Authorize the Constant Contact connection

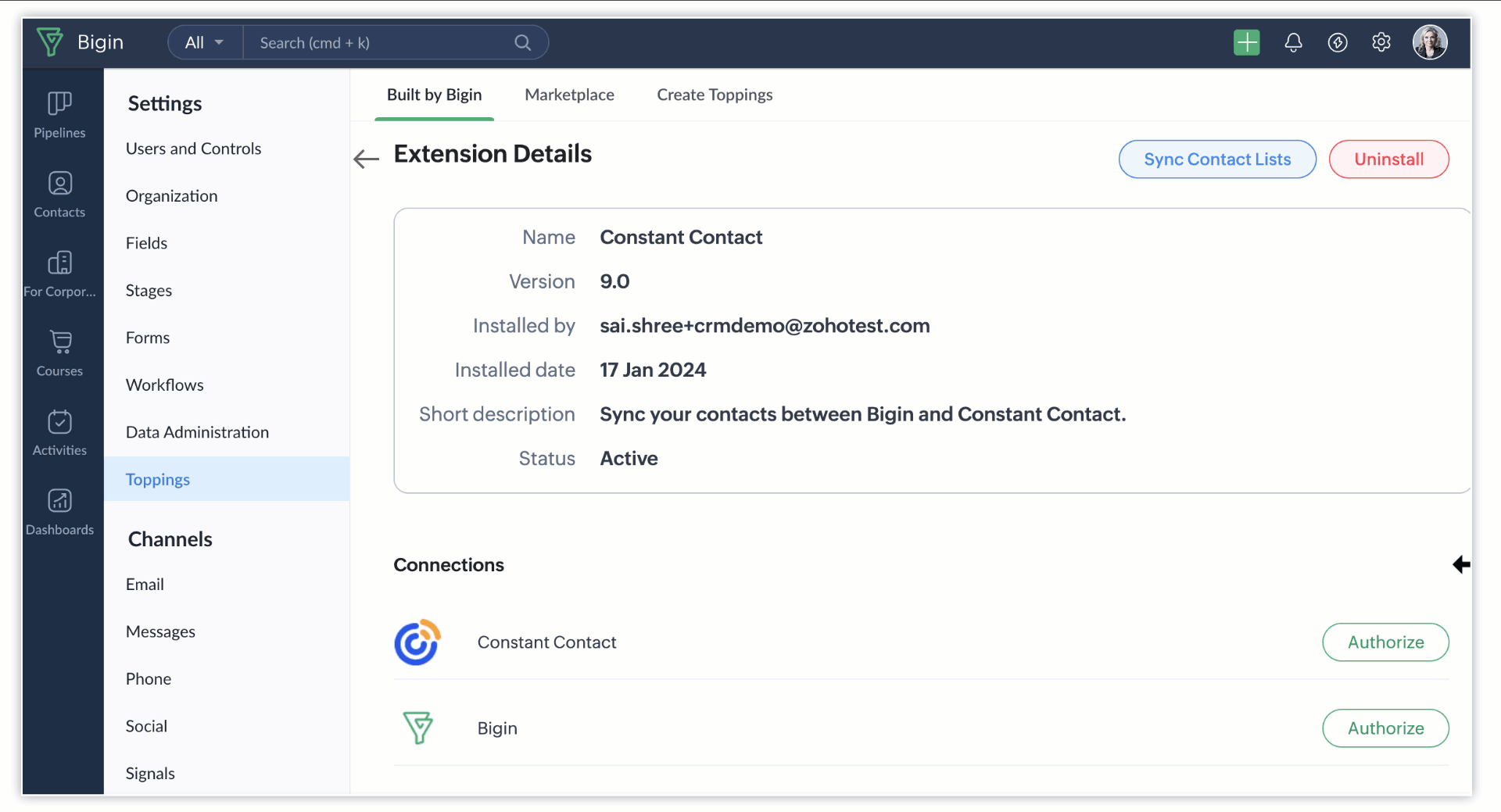[x=1385, y=642]
